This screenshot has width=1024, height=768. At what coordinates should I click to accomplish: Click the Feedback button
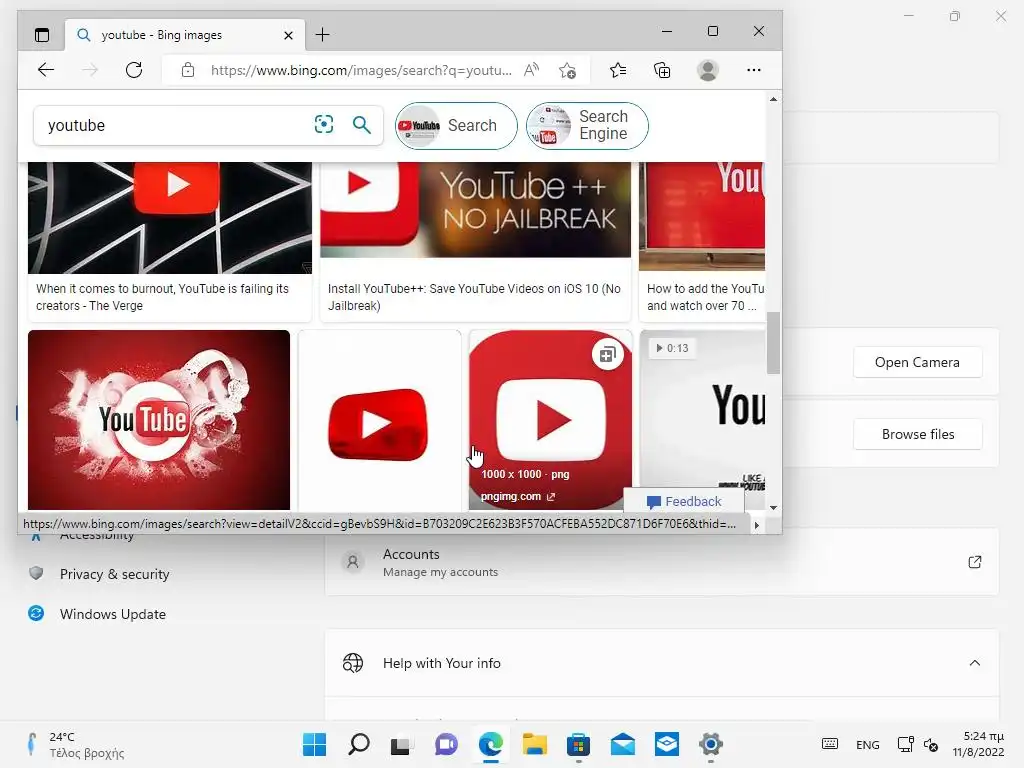[684, 502]
